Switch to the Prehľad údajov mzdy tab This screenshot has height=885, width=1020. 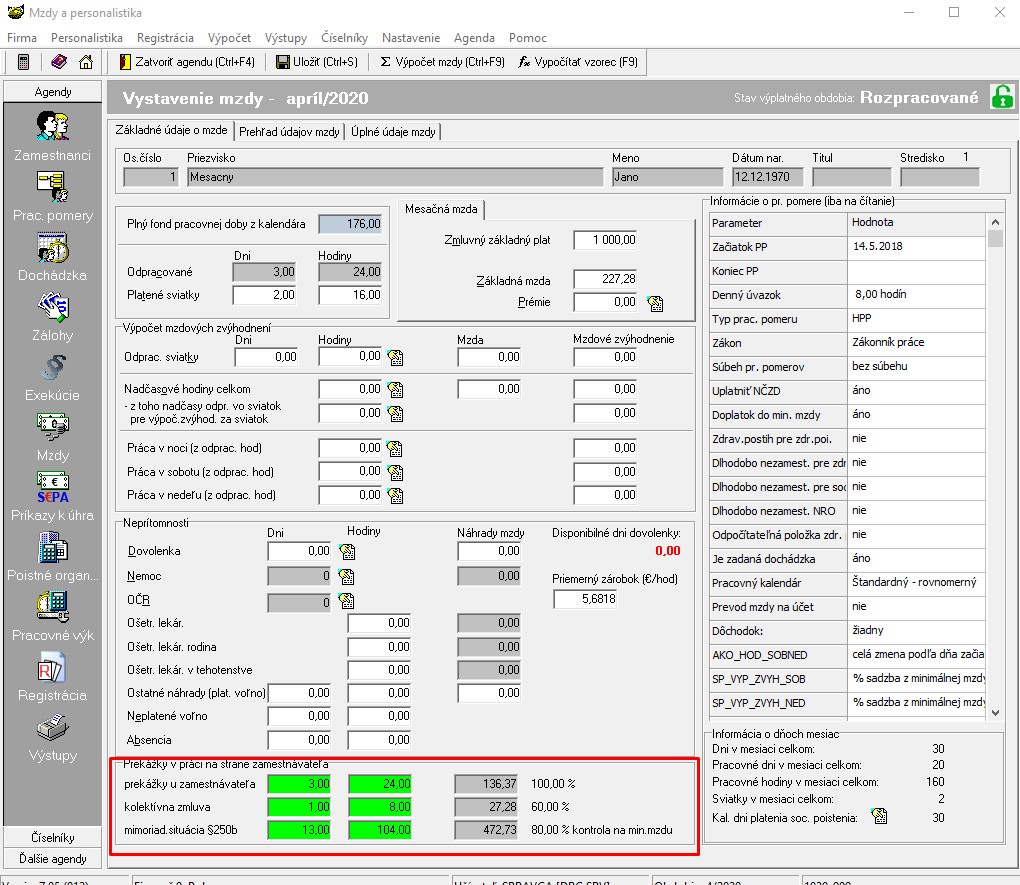tap(289, 131)
